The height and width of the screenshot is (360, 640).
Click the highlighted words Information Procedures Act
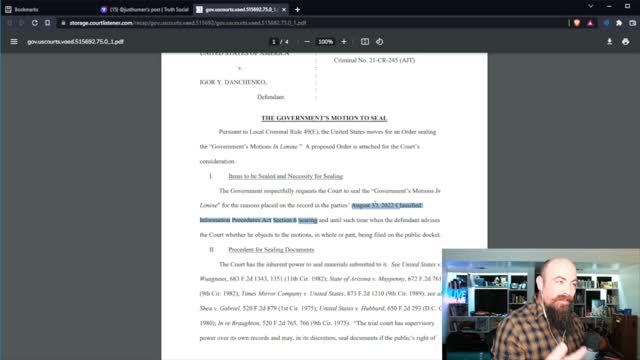(x=236, y=220)
